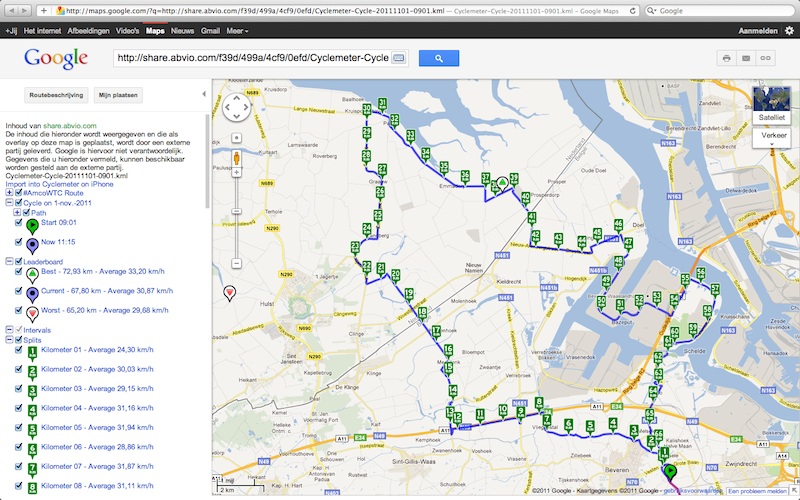Go forward with the browser forward arrow
800x500 pixels.
point(24,10)
